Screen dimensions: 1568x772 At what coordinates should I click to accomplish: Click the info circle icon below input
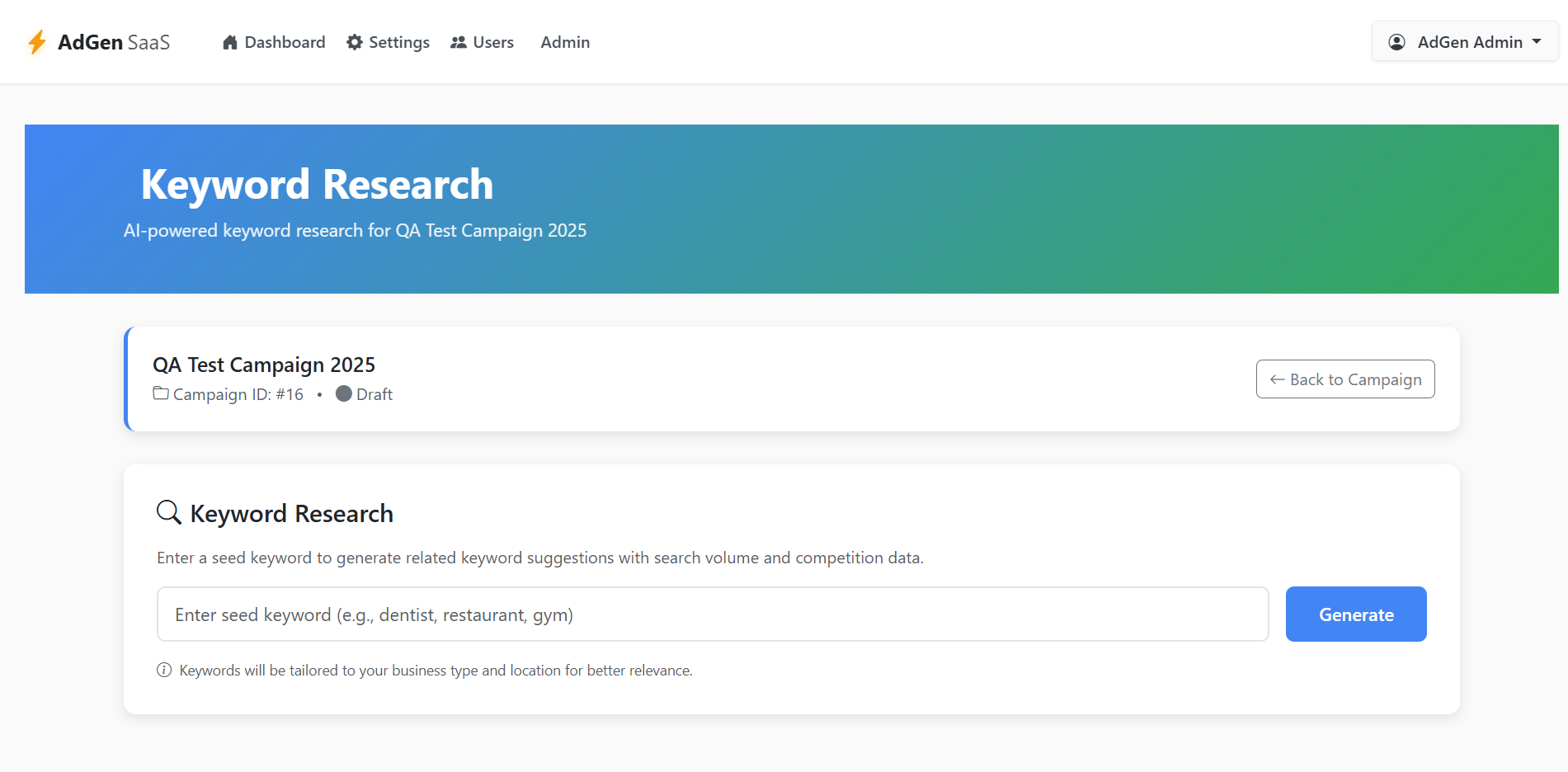tap(164, 670)
